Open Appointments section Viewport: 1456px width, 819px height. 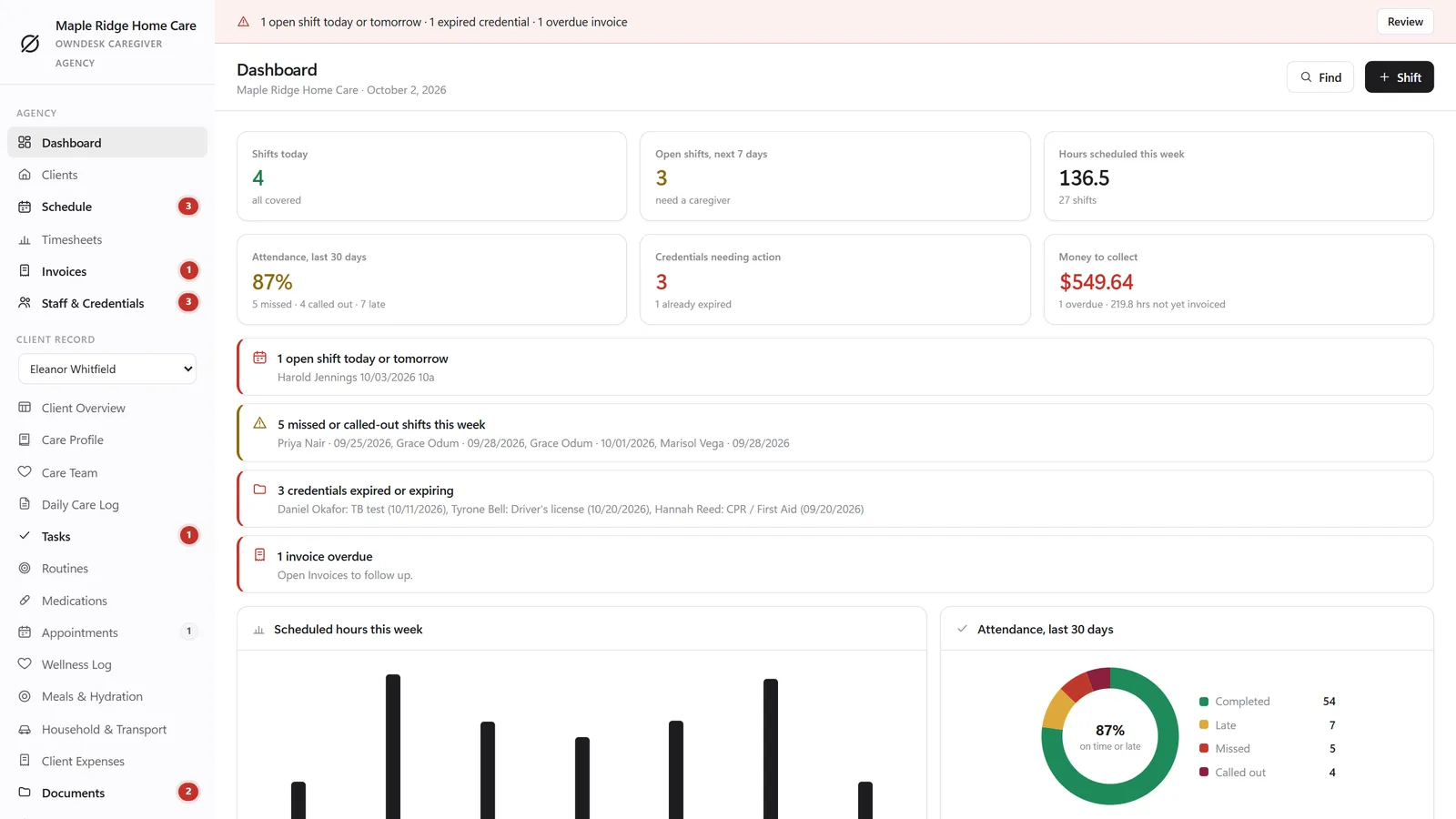point(107,632)
